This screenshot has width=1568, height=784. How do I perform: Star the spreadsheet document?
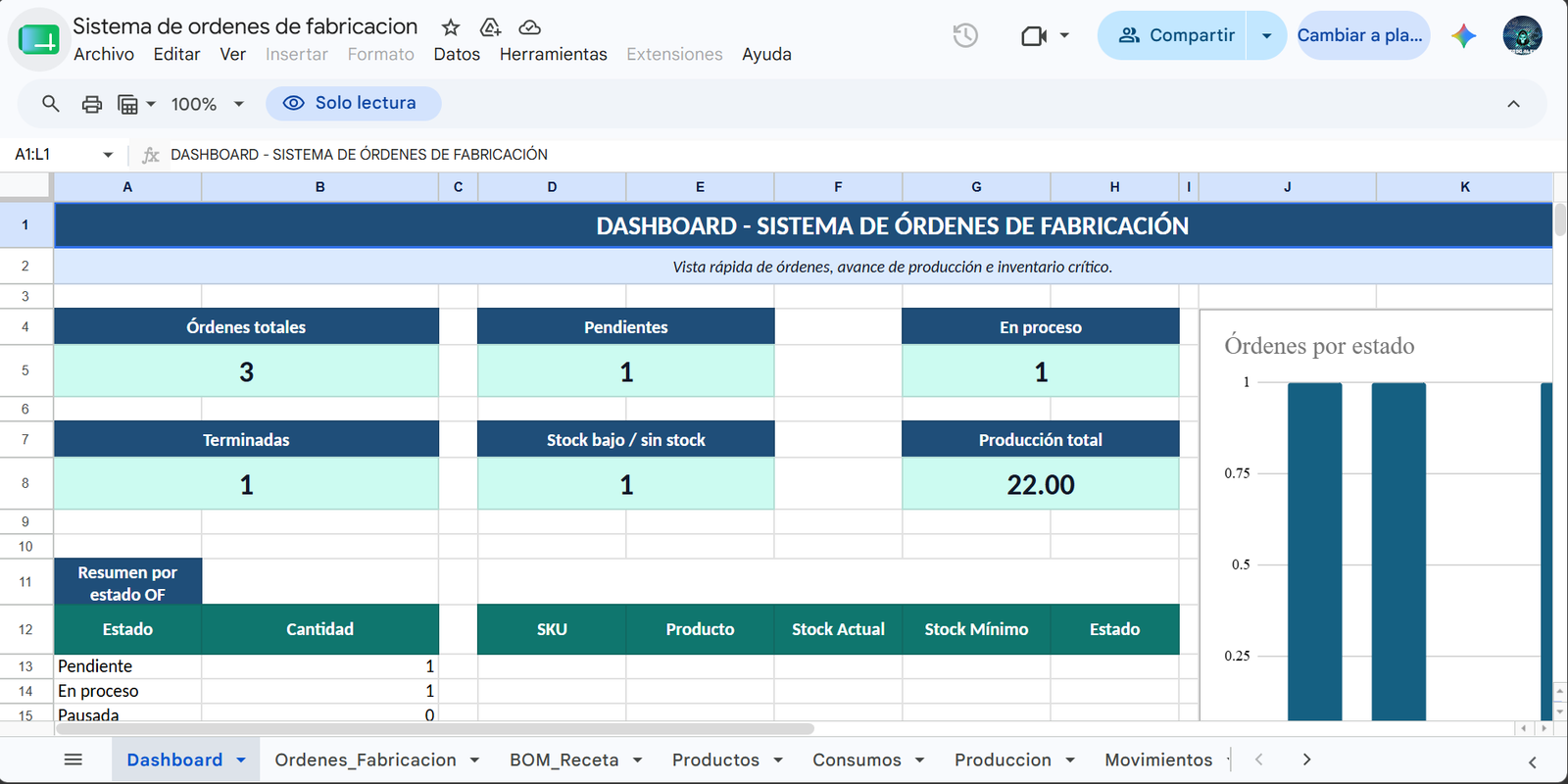451,27
